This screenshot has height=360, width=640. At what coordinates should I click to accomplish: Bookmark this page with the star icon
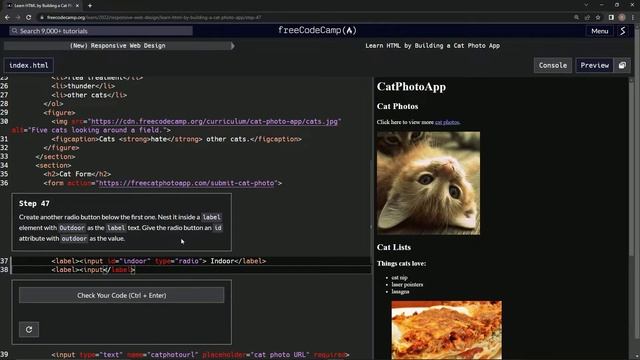(x=598, y=18)
